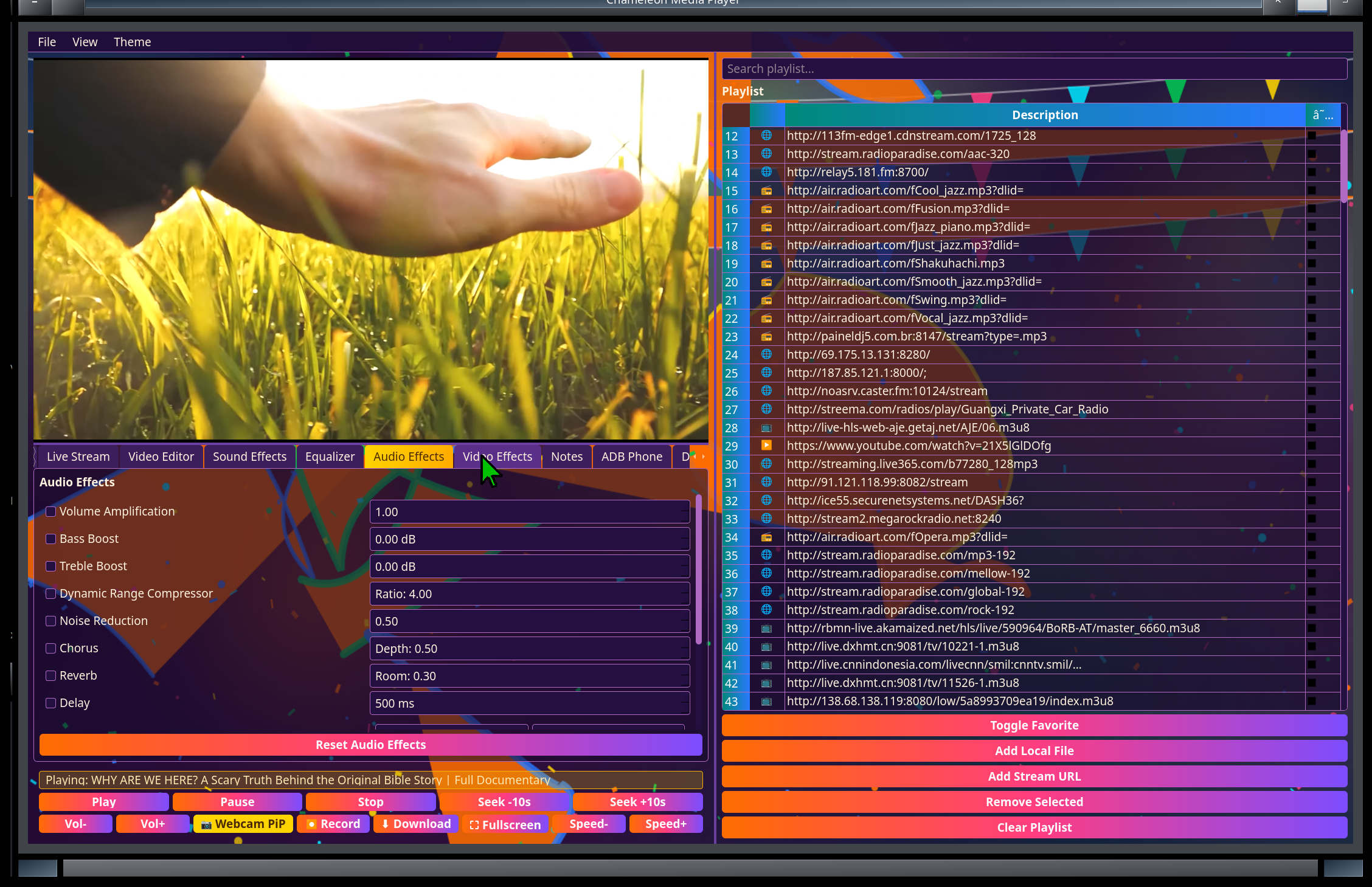Switch to the Equalizer tab
1372x887 pixels.
pos(330,457)
